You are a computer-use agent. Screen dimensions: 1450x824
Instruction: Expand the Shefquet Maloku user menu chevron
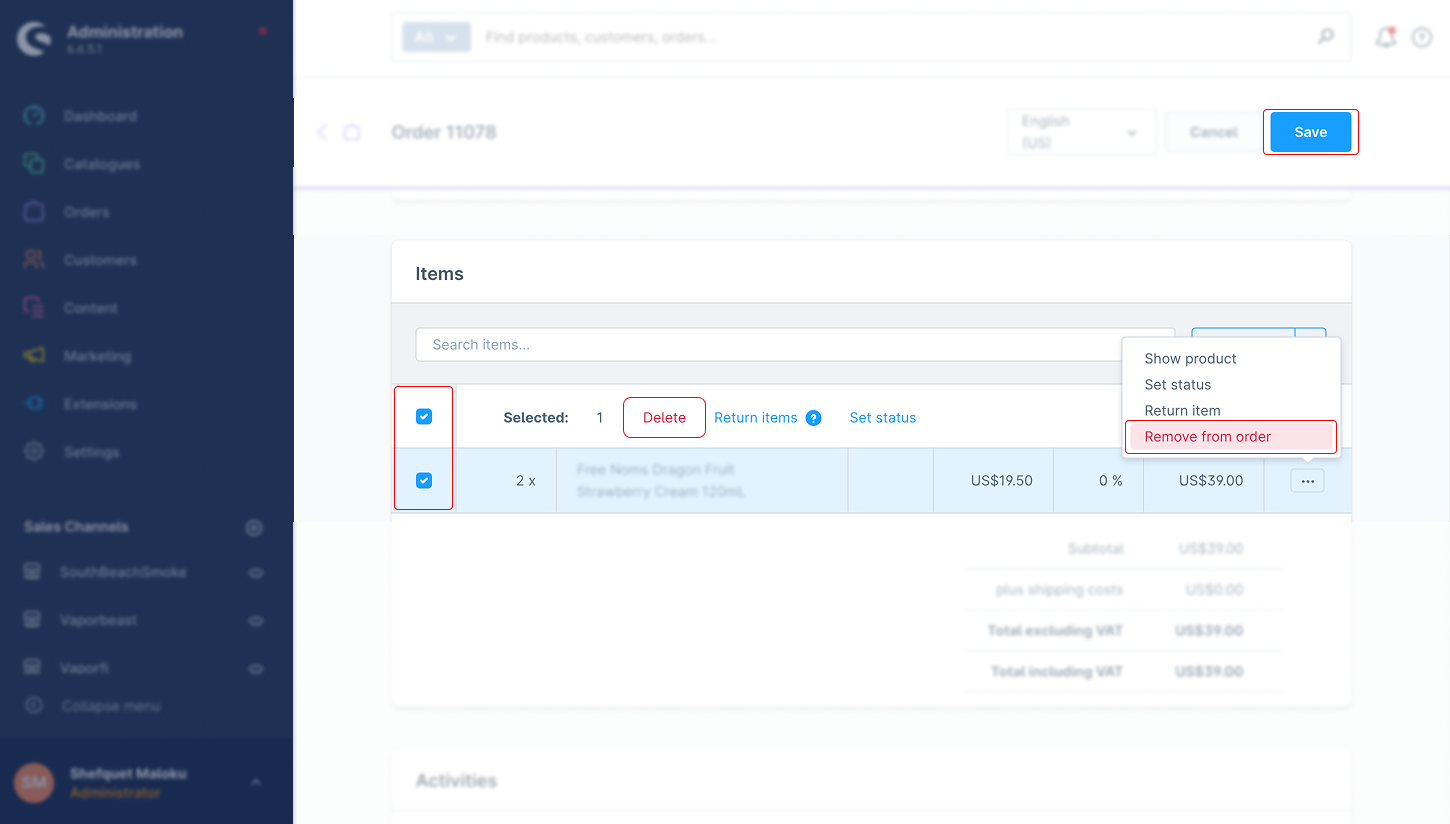point(256,782)
